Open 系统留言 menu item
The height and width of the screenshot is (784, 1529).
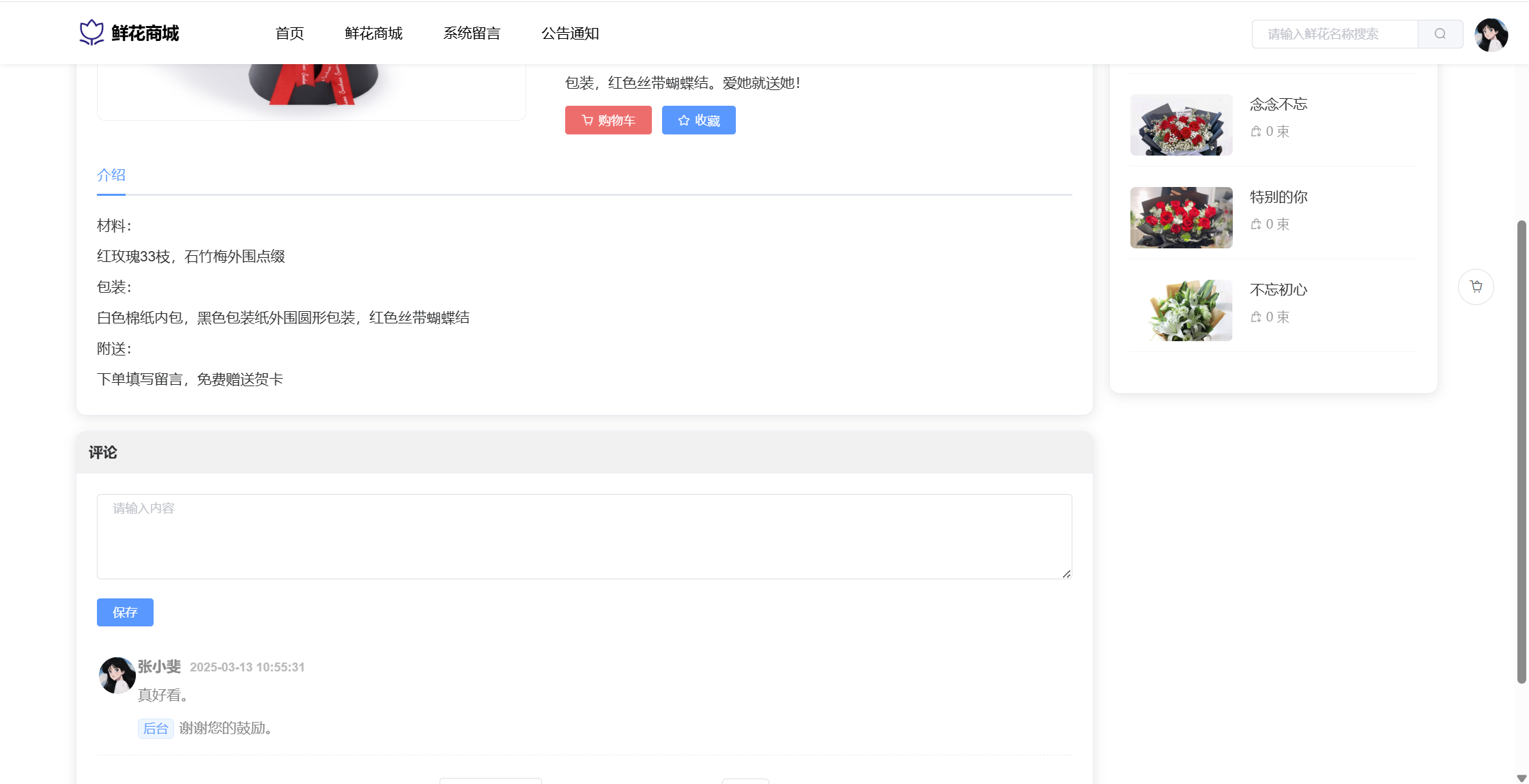(472, 33)
